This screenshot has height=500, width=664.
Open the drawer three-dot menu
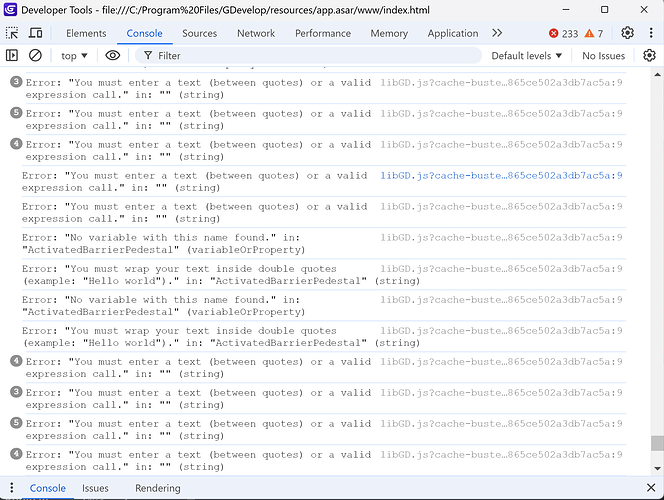click(11, 488)
